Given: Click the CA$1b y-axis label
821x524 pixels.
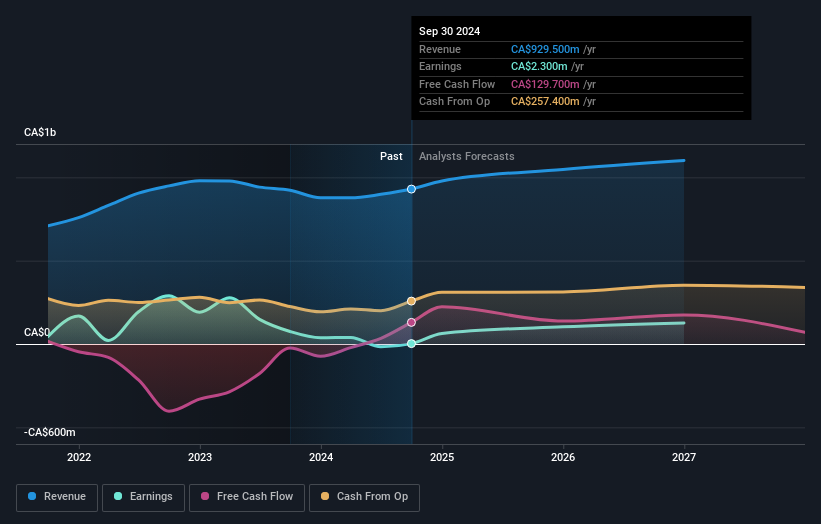Looking at the screenshot, I should click(40, 132).
